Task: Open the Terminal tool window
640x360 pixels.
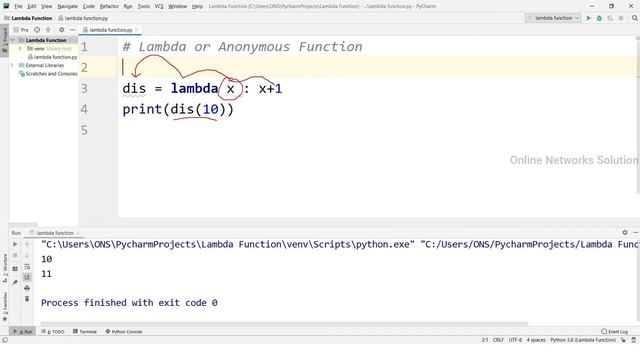Action: click(85, 331)
